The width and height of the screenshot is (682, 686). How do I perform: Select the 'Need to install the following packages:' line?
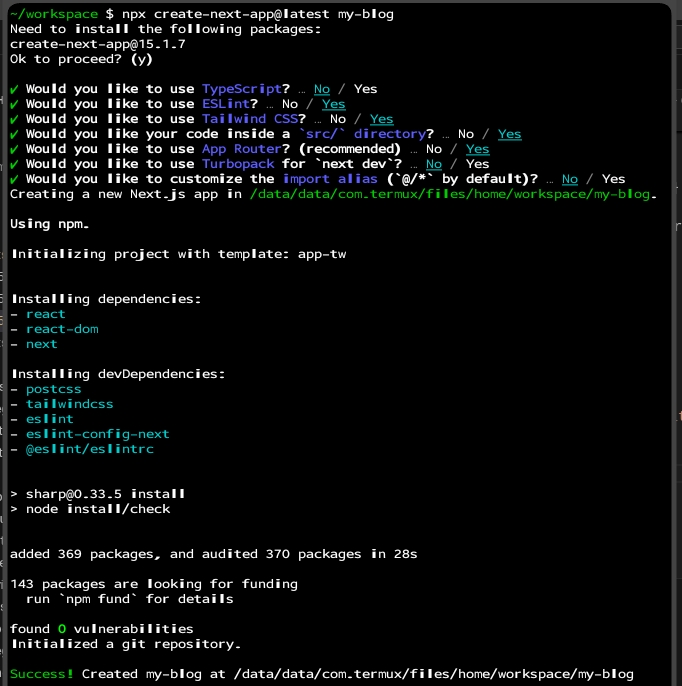point(165,29)
